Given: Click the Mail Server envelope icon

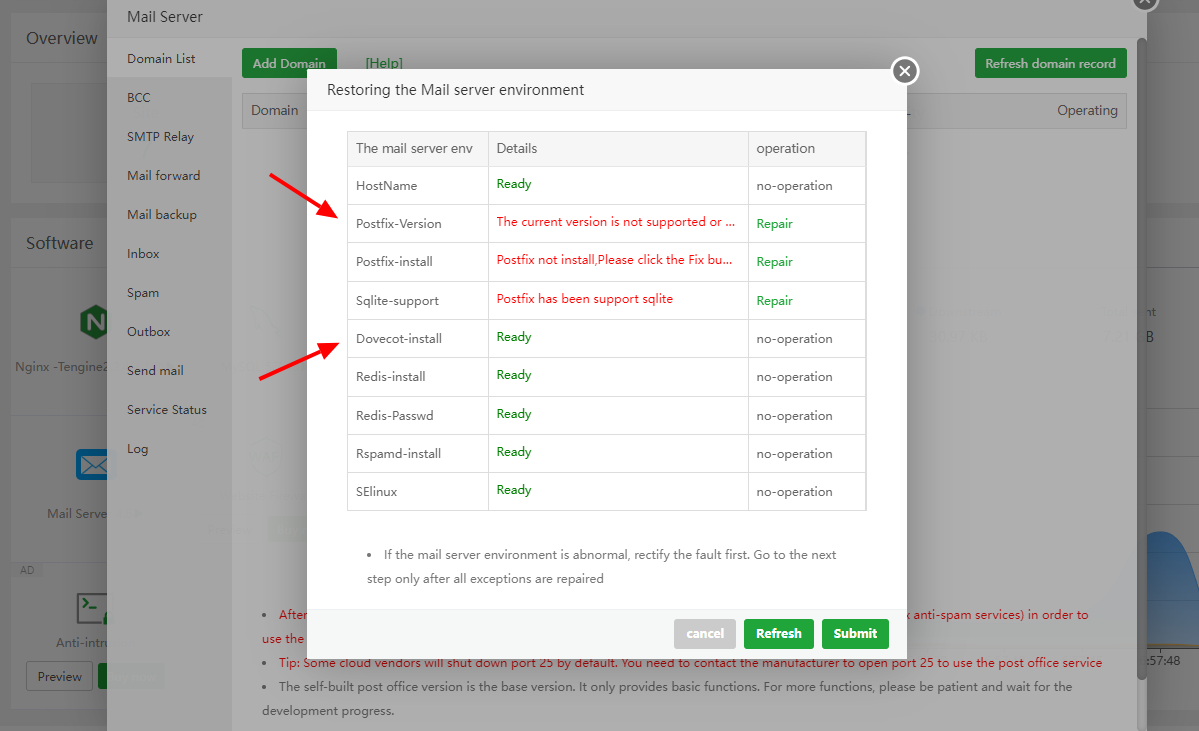Looking at the screenshot, I should click(92, 465).
